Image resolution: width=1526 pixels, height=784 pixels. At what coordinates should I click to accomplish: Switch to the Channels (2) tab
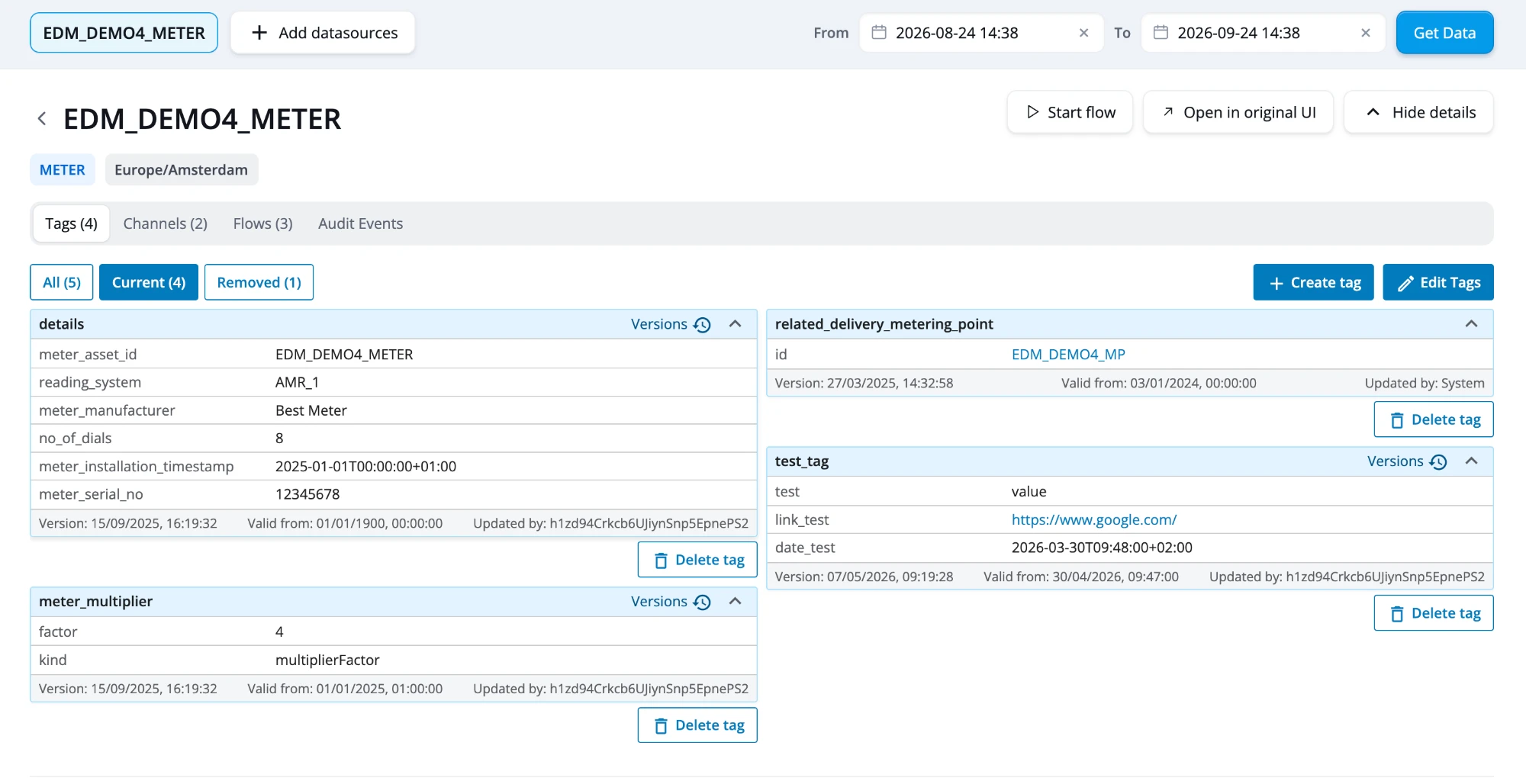pos(166,223)
